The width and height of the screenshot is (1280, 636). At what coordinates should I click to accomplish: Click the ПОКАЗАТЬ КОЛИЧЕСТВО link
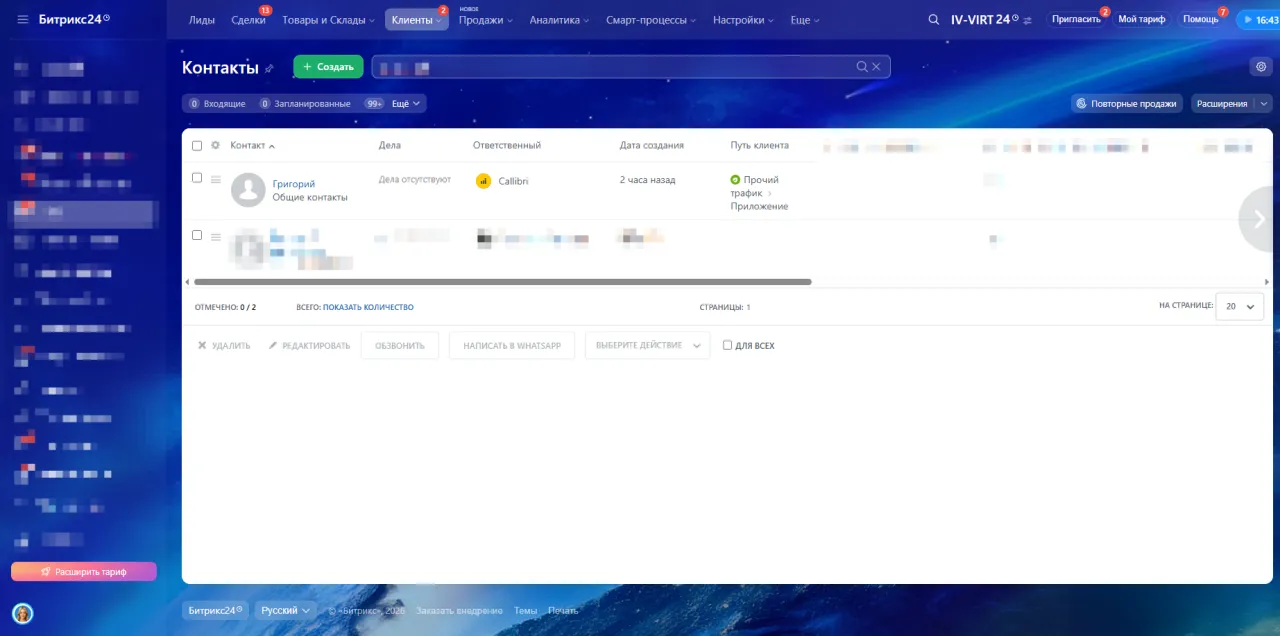[368, 307]
